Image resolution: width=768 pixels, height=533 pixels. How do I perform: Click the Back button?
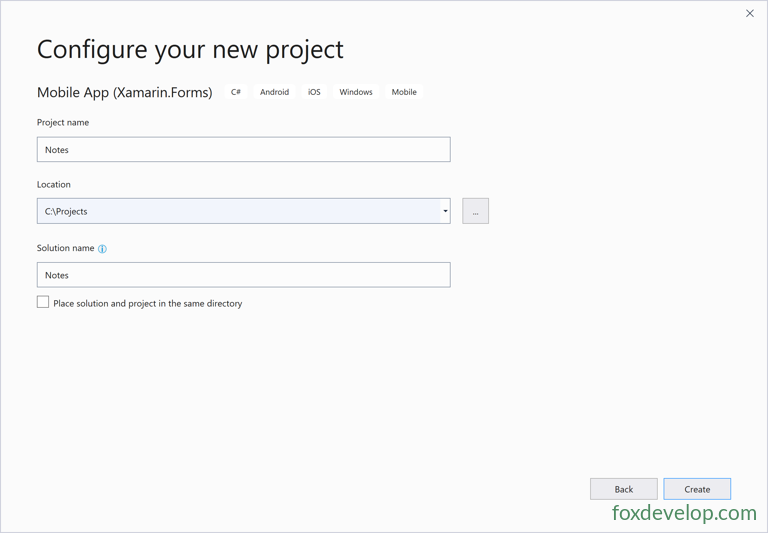tap(624, 489)
